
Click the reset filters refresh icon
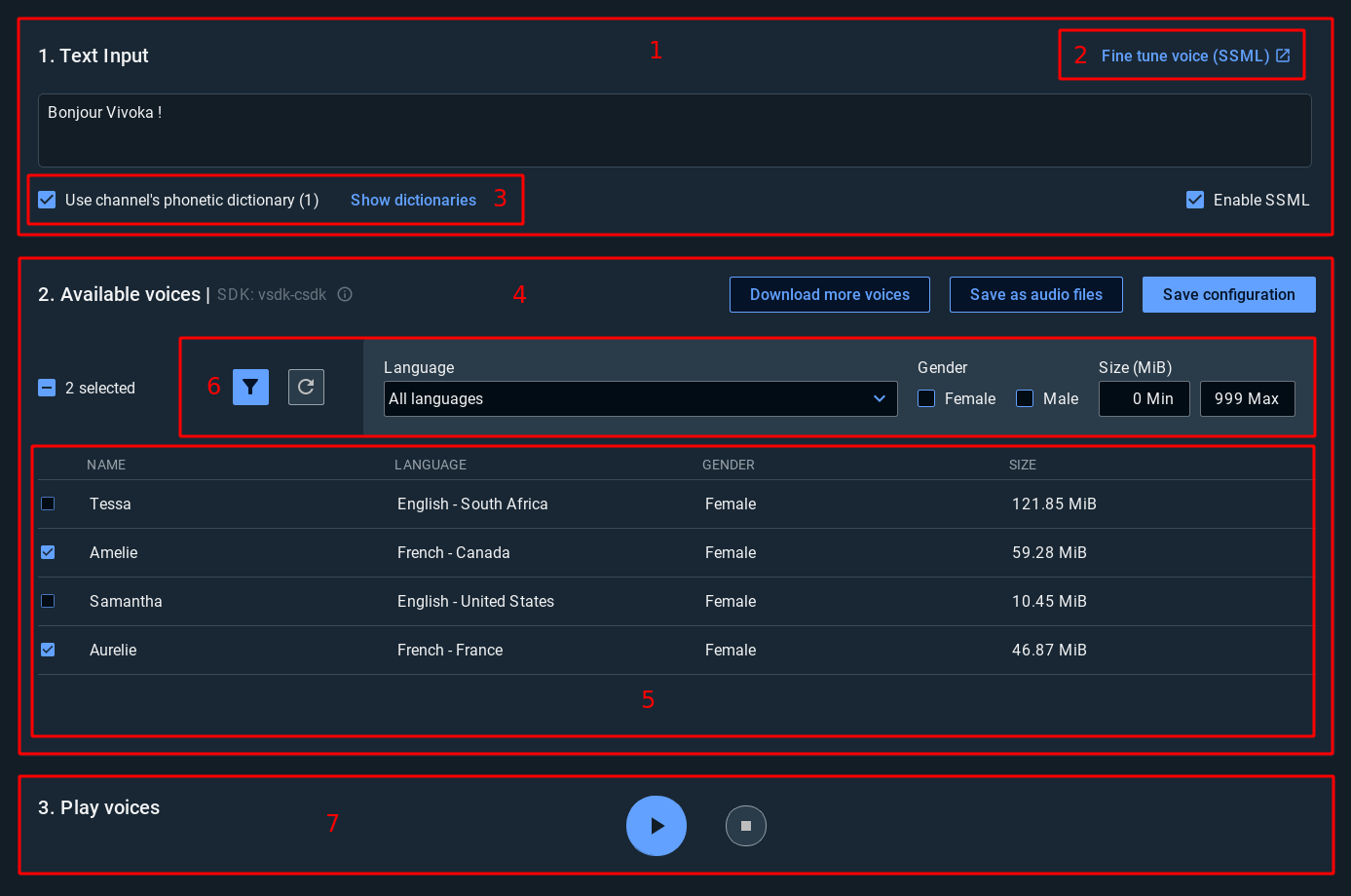(x=306, y=388)
